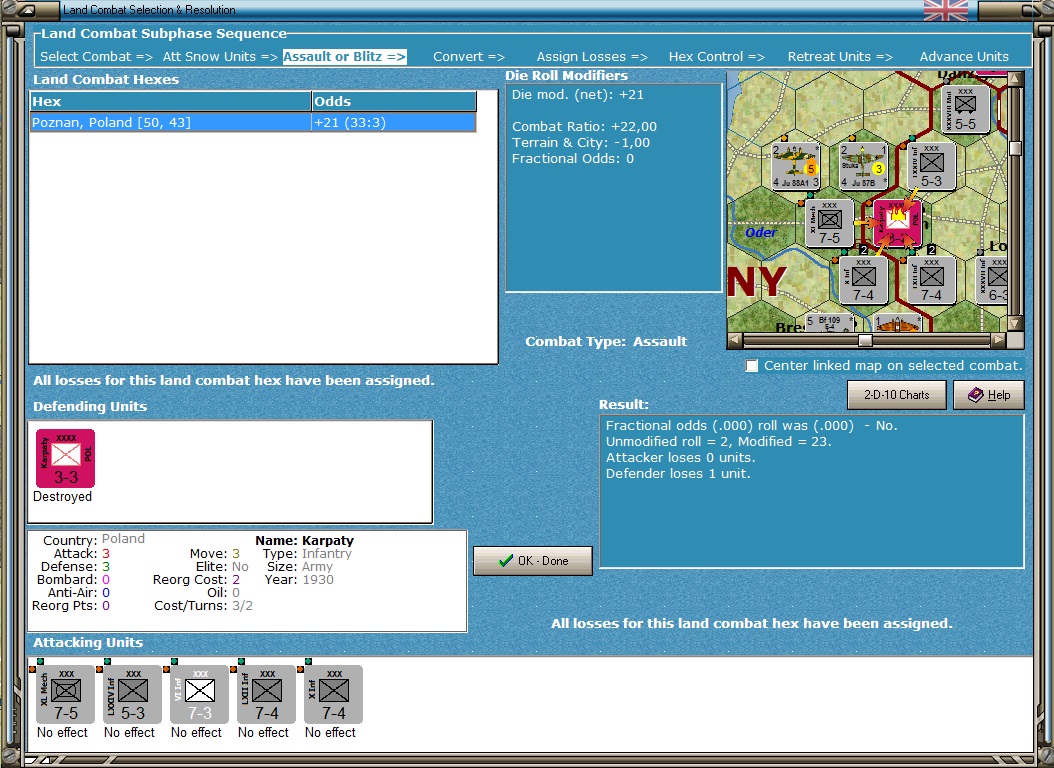Select the Karpaty defending unit counter

[x=65, y=458]
